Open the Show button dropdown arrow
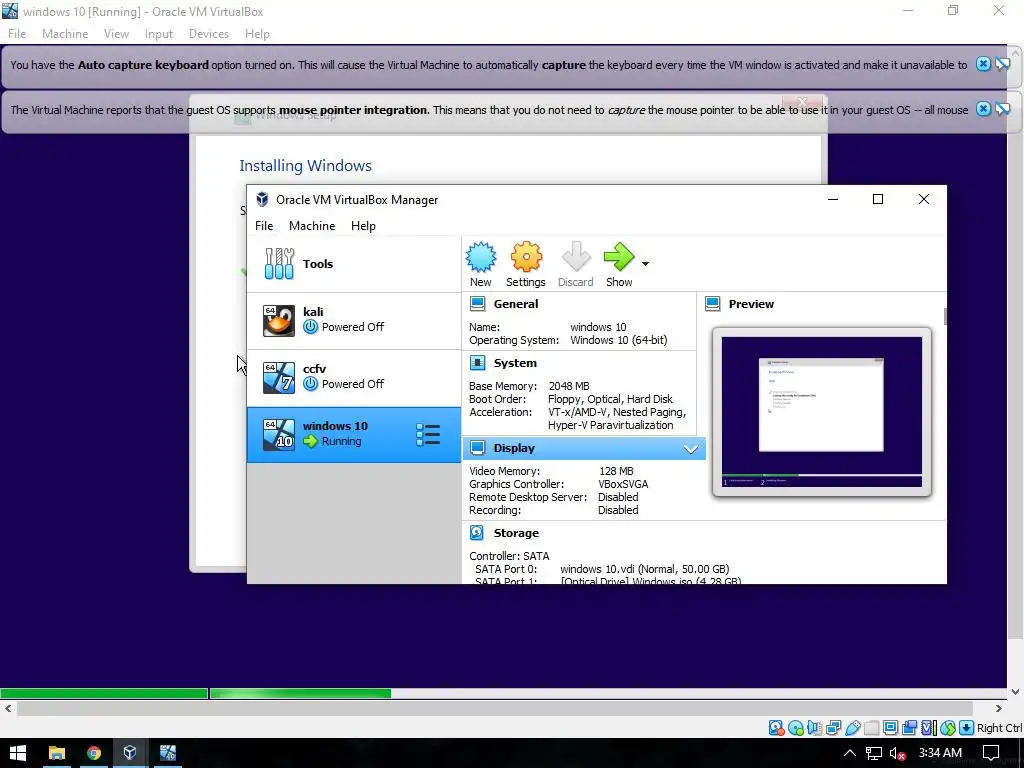Viewport: 1024px width, 768px height. pos(645,264)
